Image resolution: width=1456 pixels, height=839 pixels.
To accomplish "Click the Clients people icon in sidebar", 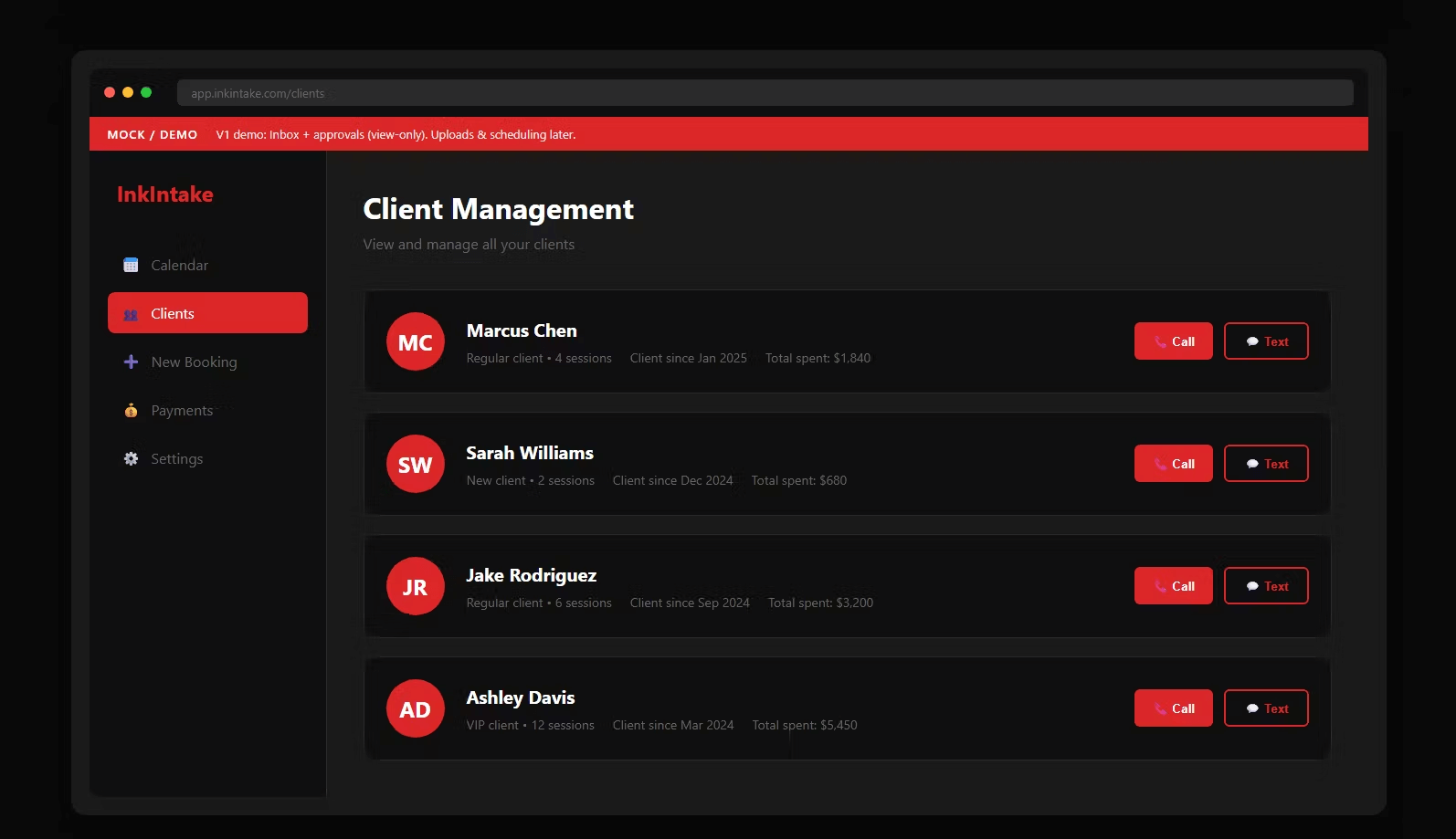I will [x=131, y=314].
